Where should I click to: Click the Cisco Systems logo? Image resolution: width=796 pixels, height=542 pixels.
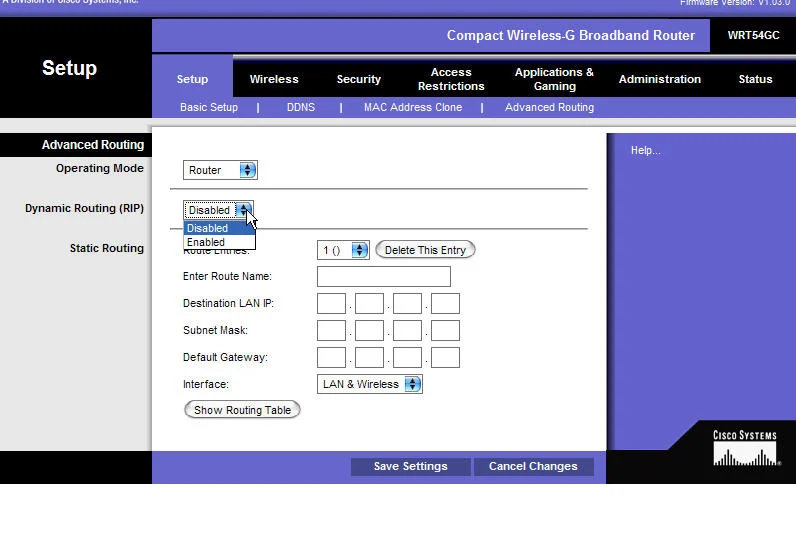(745, 449)
